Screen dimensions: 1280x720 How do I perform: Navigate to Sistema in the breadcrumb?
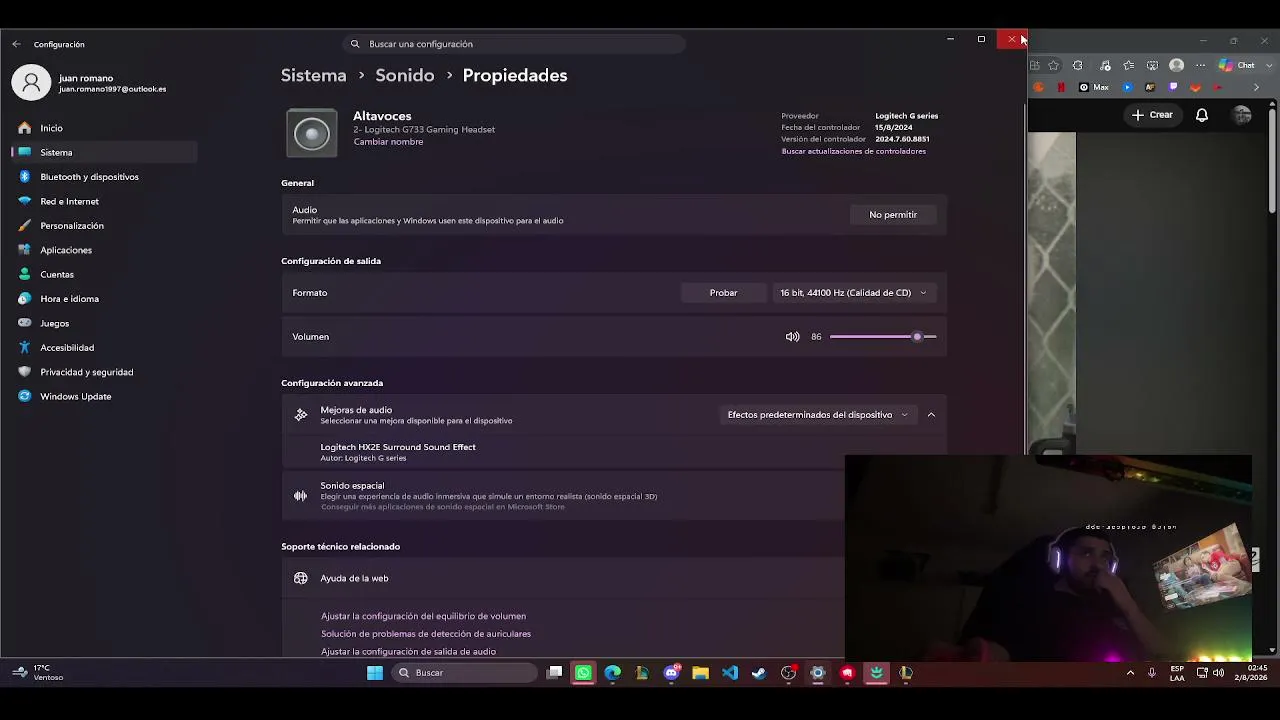point(313,75)
